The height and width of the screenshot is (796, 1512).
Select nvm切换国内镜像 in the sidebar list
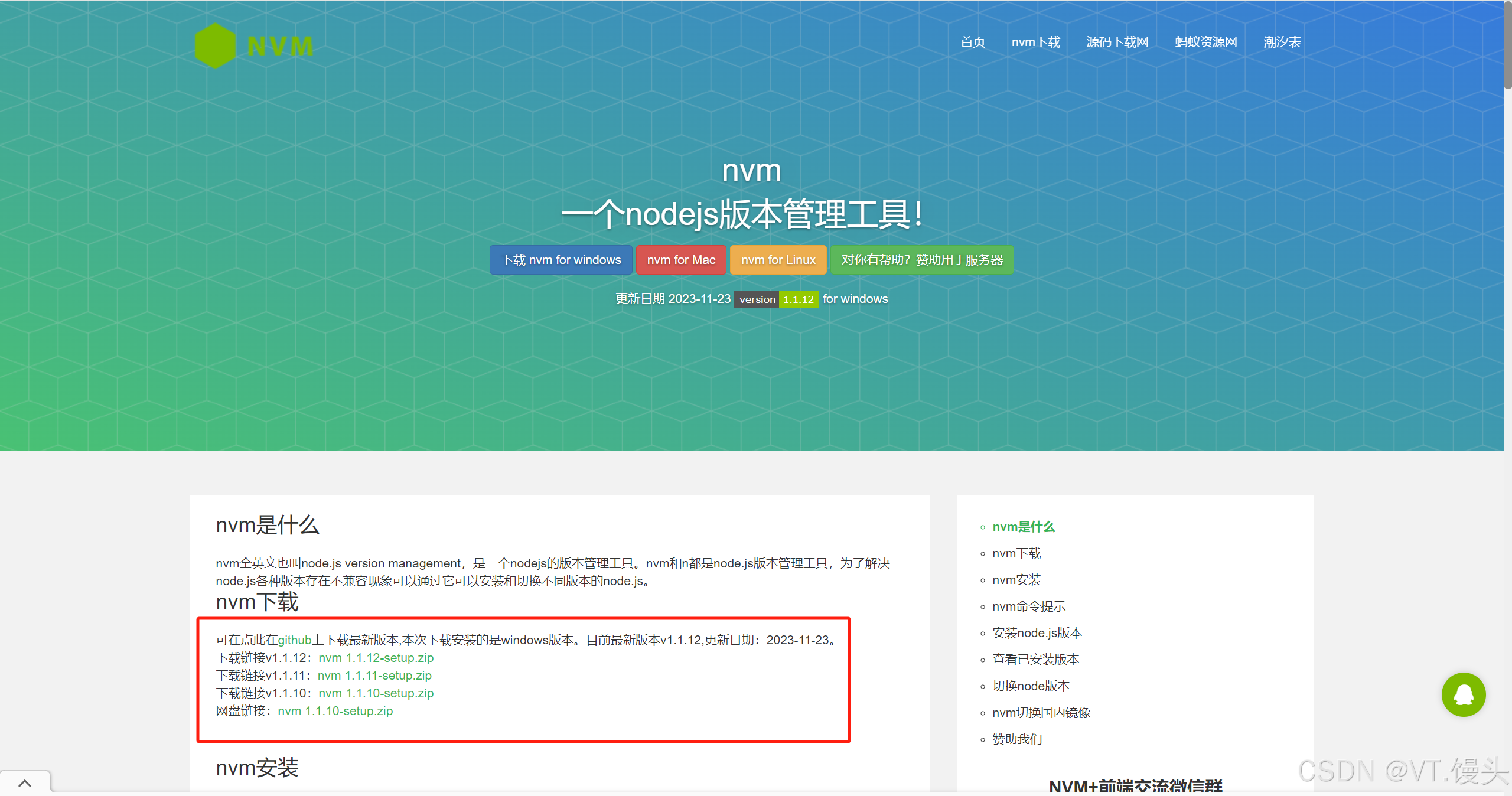[x=1041, y=713]
